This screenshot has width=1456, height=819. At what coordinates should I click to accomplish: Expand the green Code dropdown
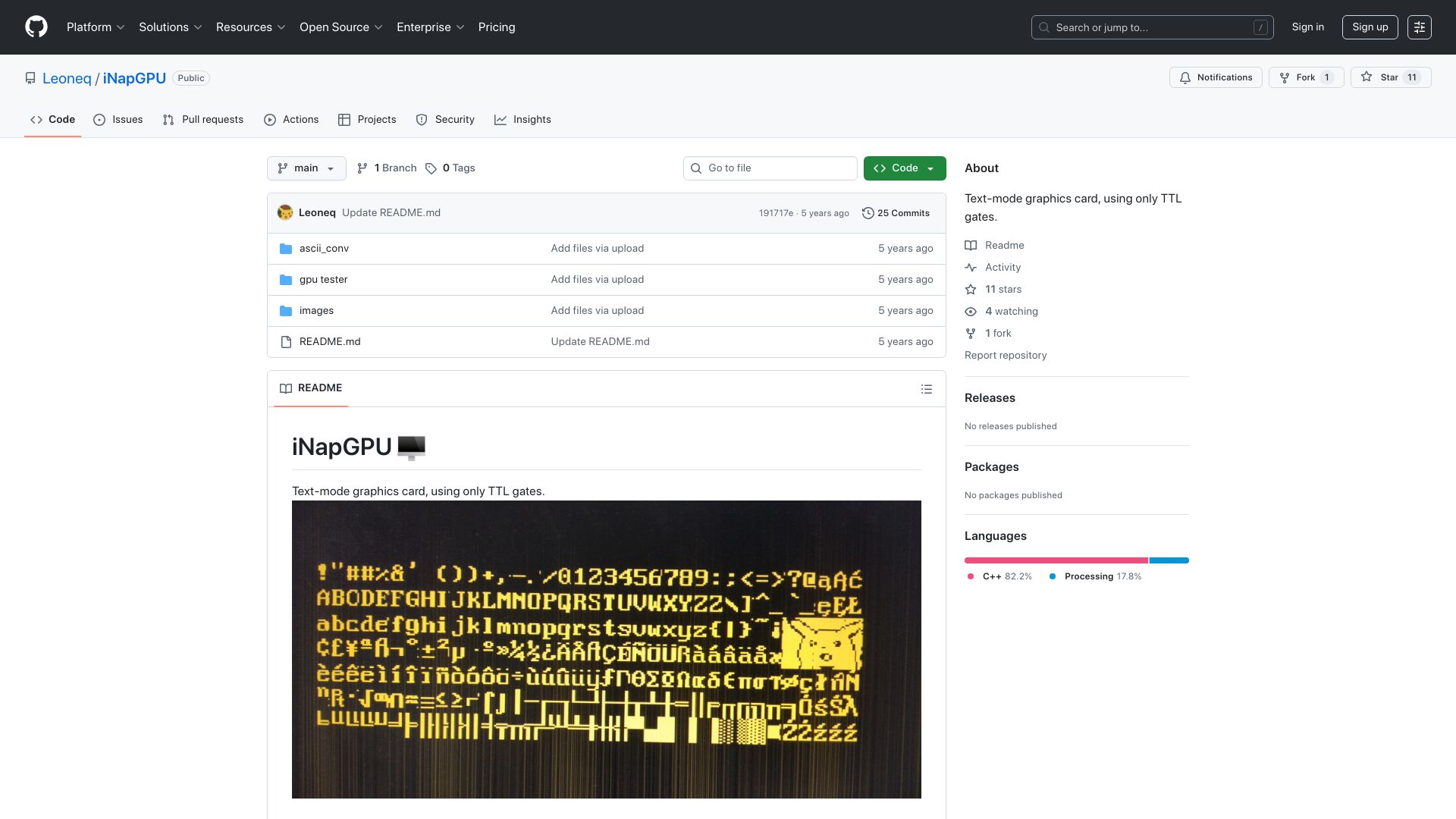pos(905,168)
